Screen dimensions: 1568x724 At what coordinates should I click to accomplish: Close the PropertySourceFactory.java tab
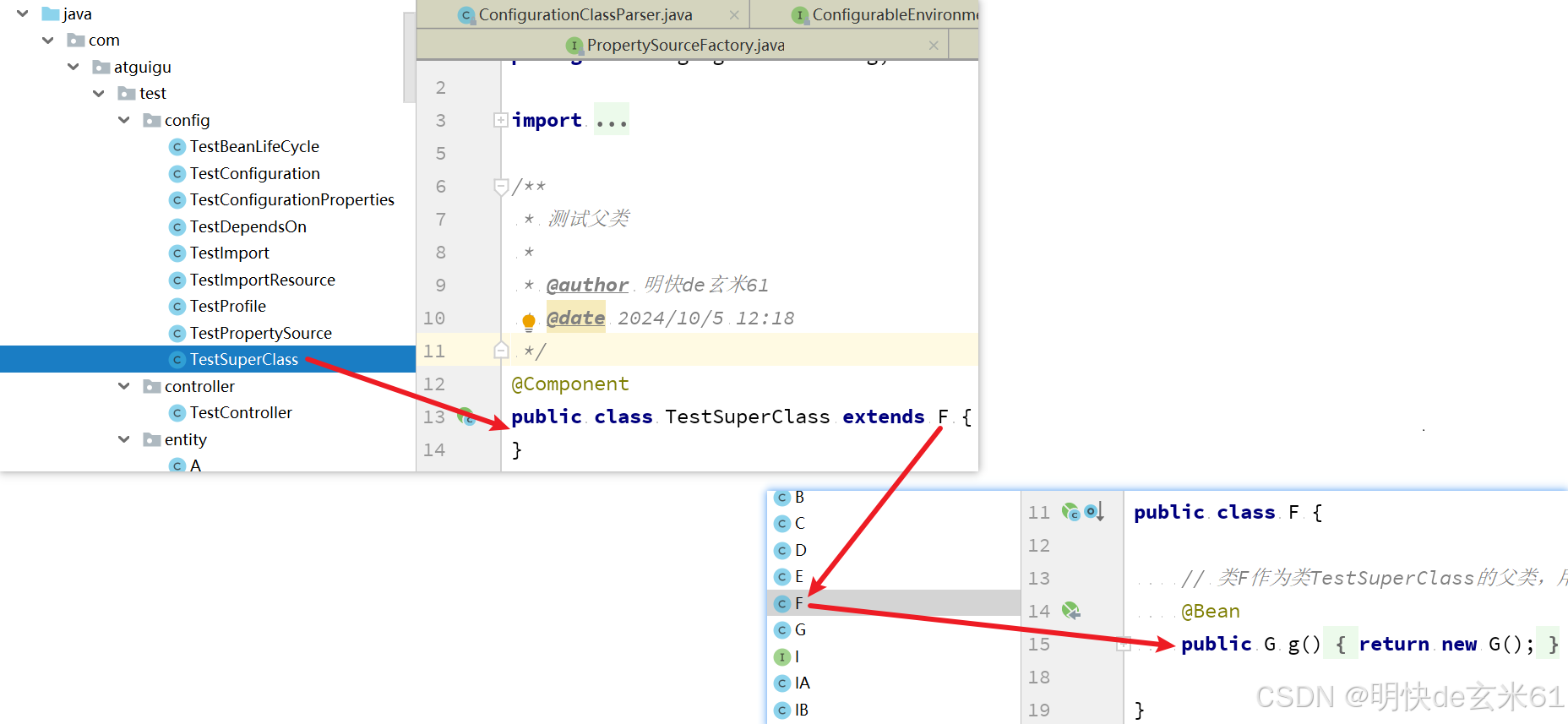coord(934,45)
